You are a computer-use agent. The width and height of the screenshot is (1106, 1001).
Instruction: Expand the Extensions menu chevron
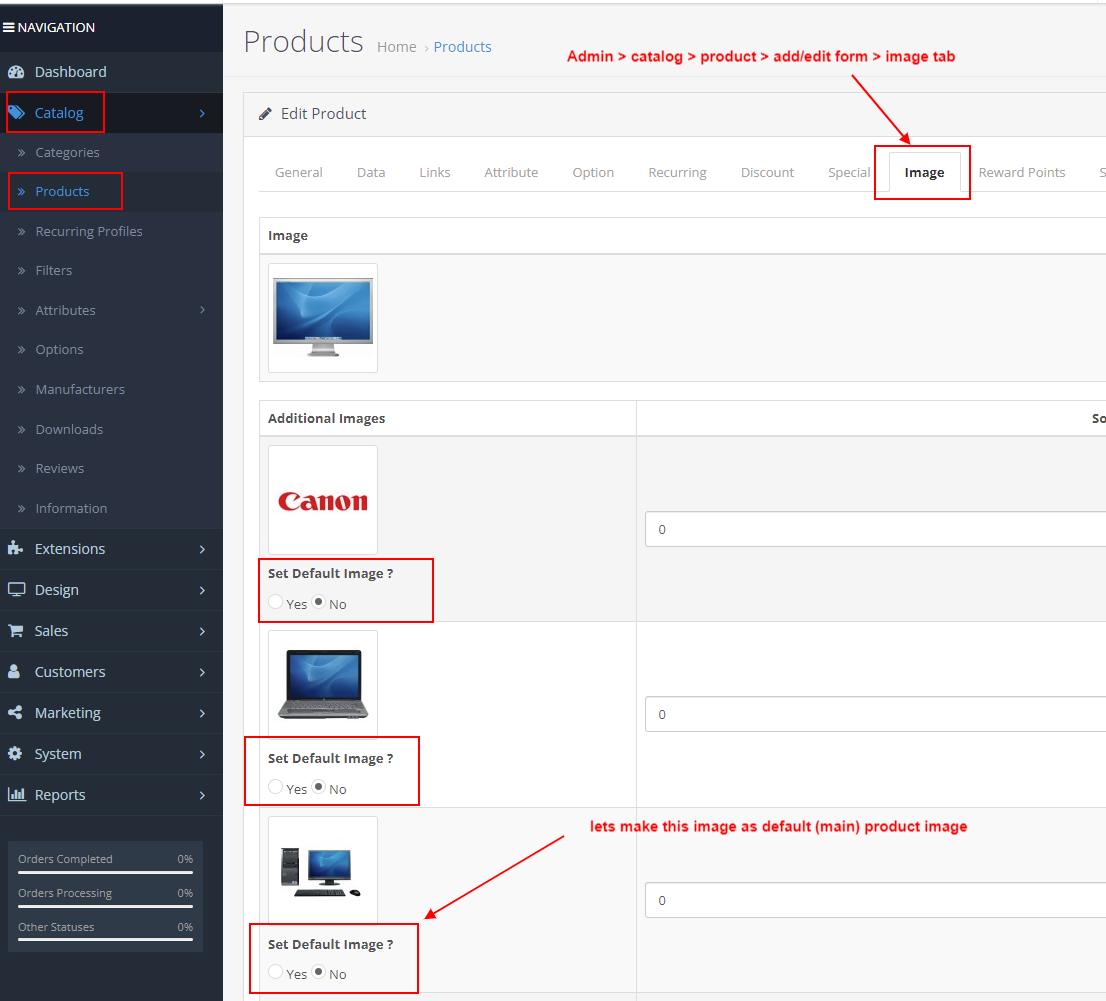pyautogui.click(x=202, y=549)
